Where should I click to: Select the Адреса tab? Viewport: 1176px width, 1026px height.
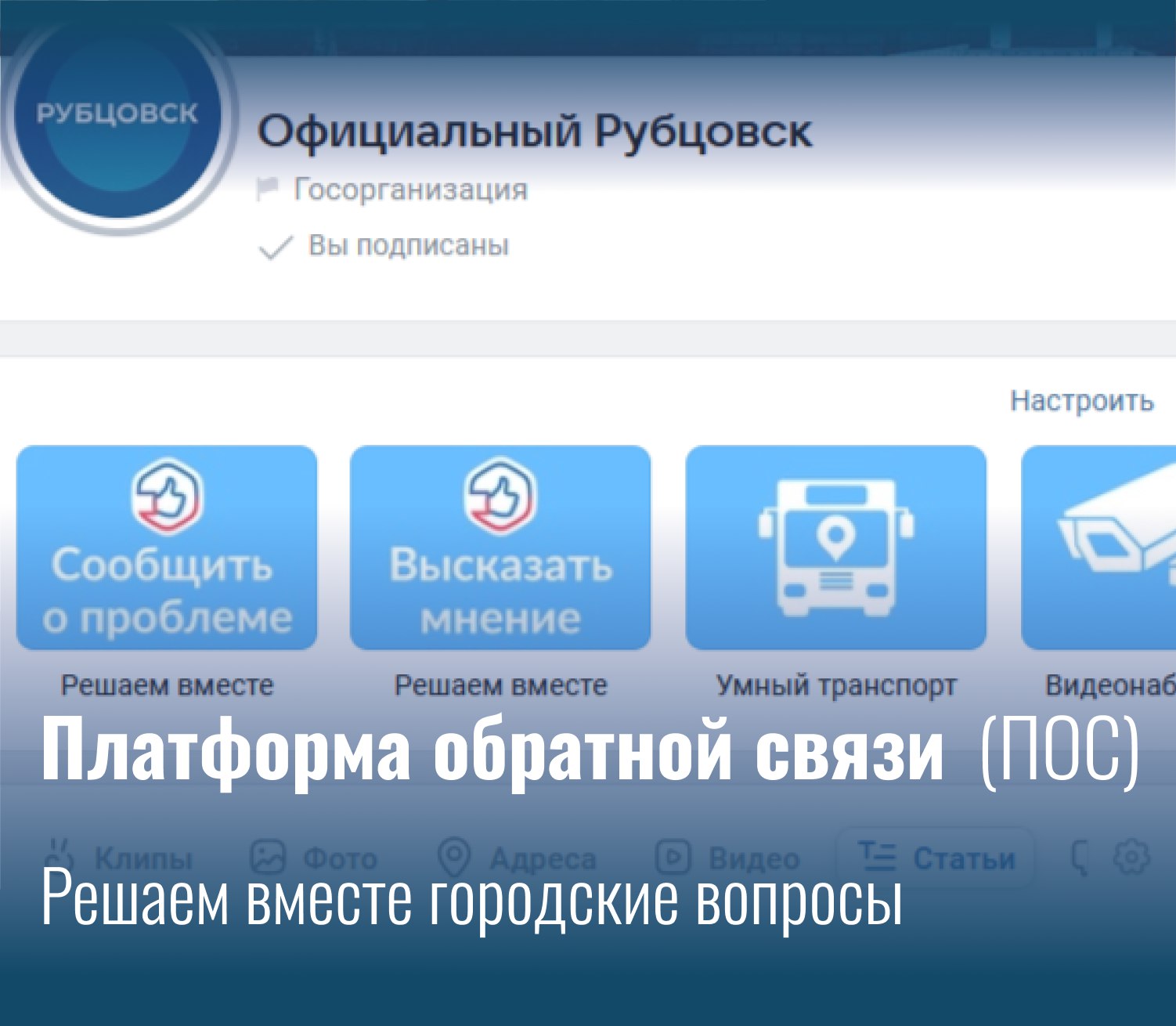point(517,858)
